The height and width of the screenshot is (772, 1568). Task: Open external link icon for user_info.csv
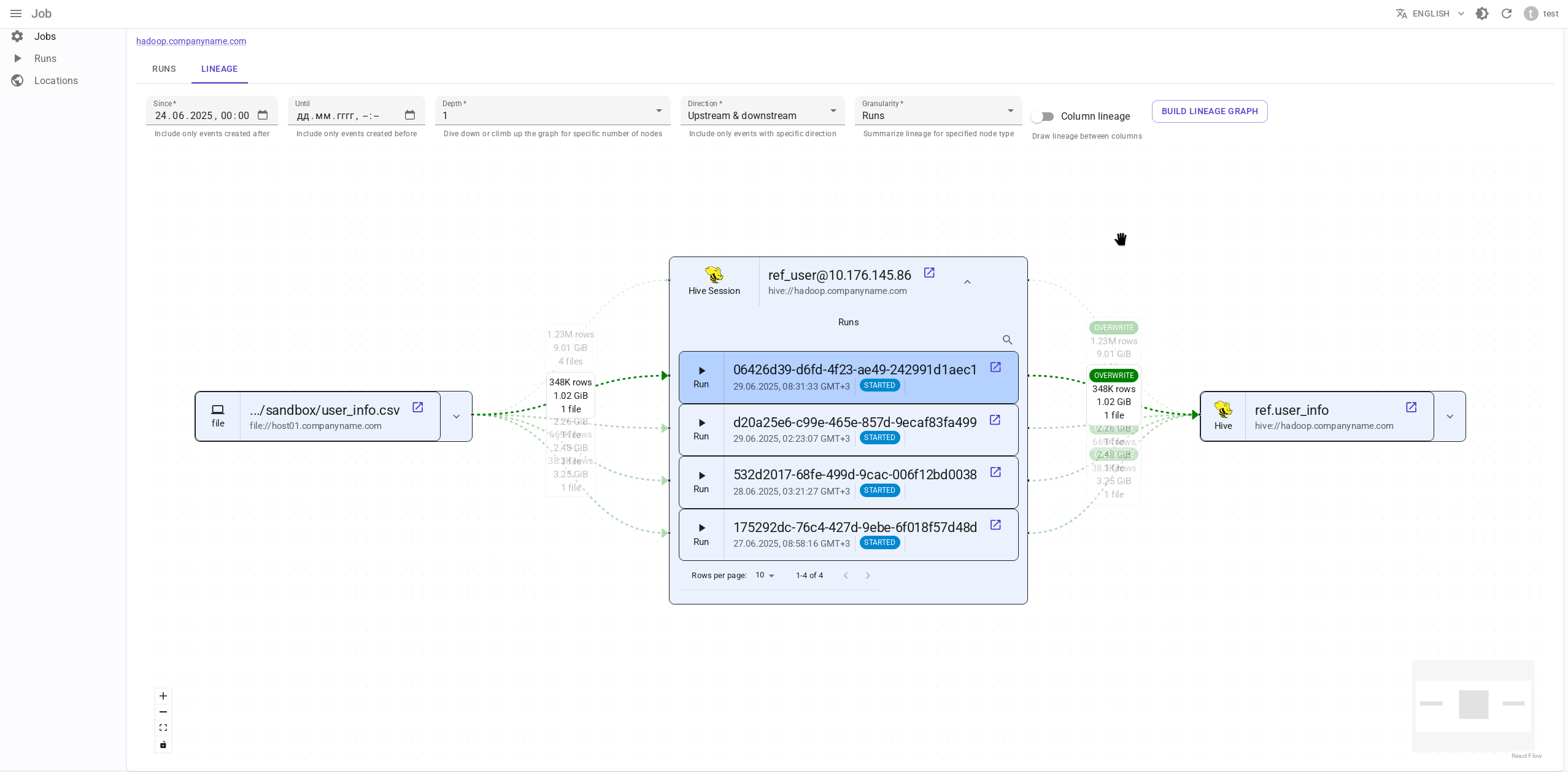(x=418, y=407)
